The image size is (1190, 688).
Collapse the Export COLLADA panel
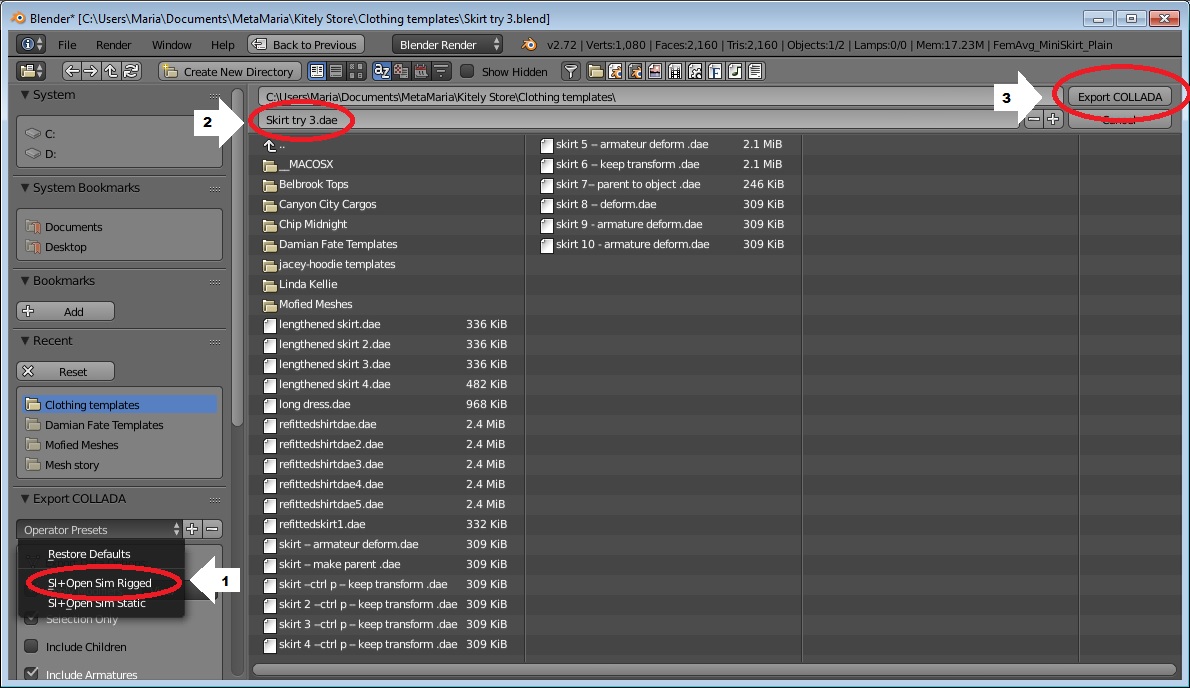pyautogui.click(x=25, y=498)
